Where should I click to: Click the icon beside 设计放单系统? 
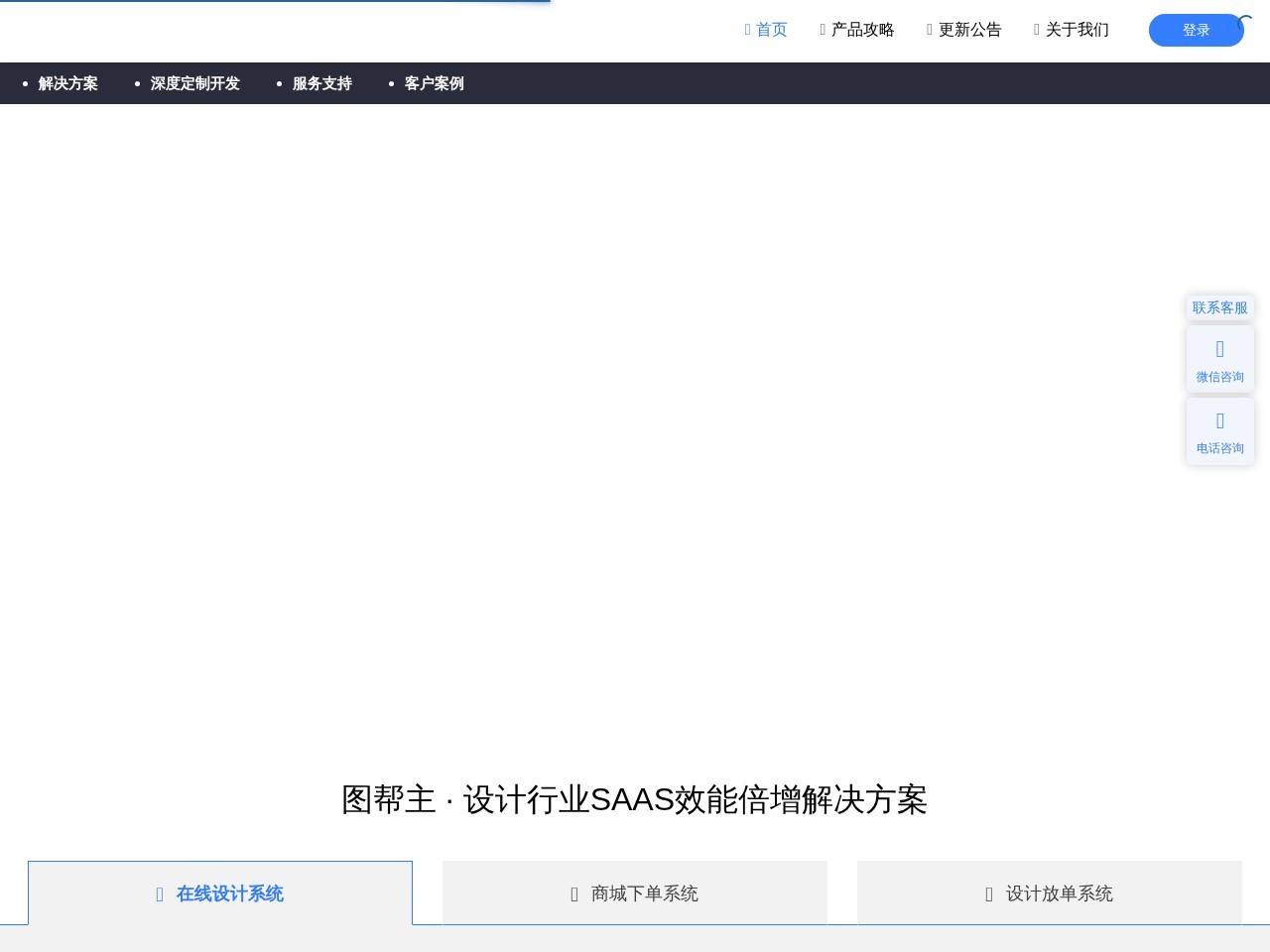[989, 894]
